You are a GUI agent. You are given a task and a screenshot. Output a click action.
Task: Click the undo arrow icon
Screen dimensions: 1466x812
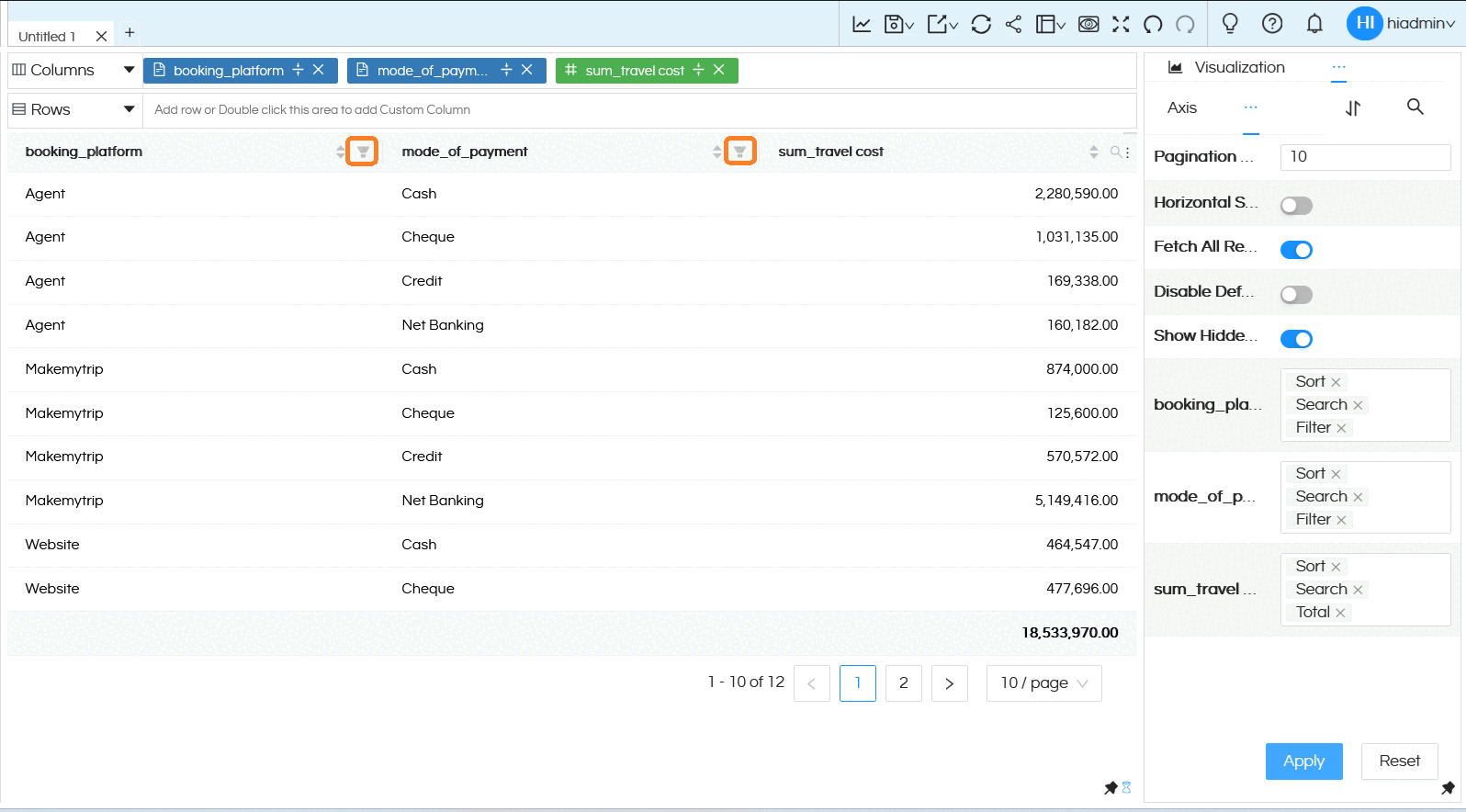[x=1153, y=24]
